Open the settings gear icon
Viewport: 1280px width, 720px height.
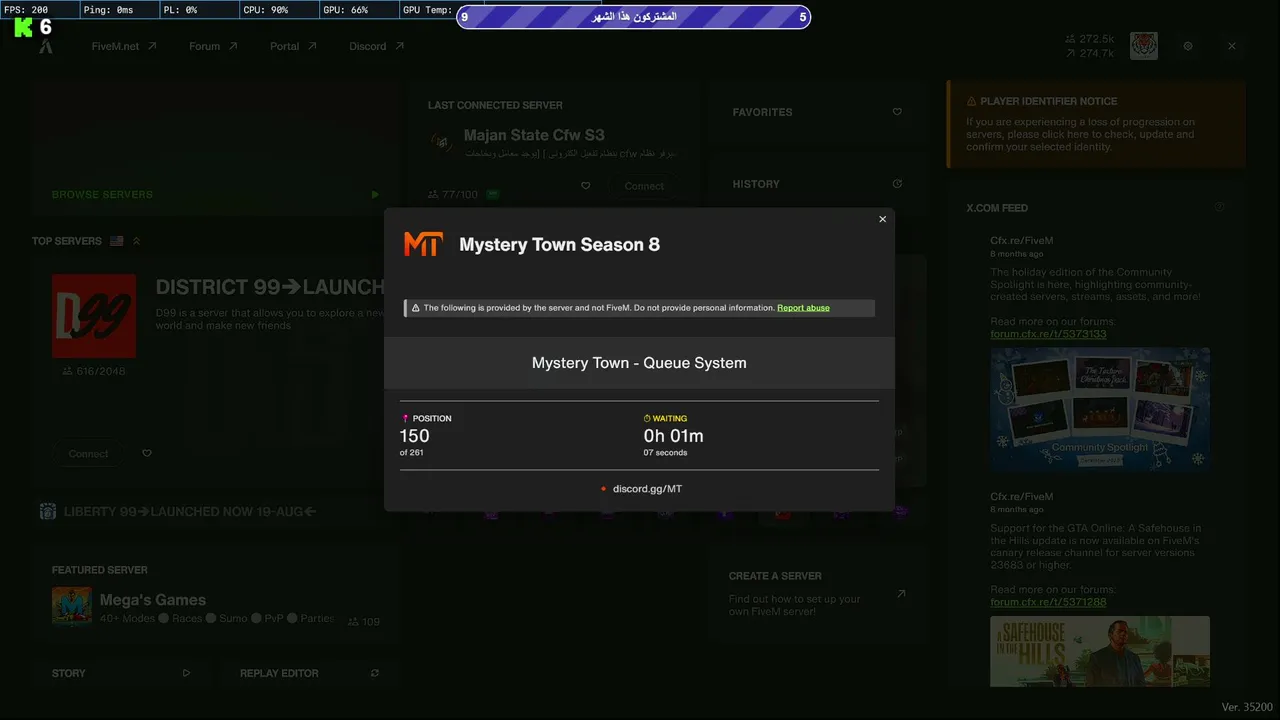tap(1188, 46)
